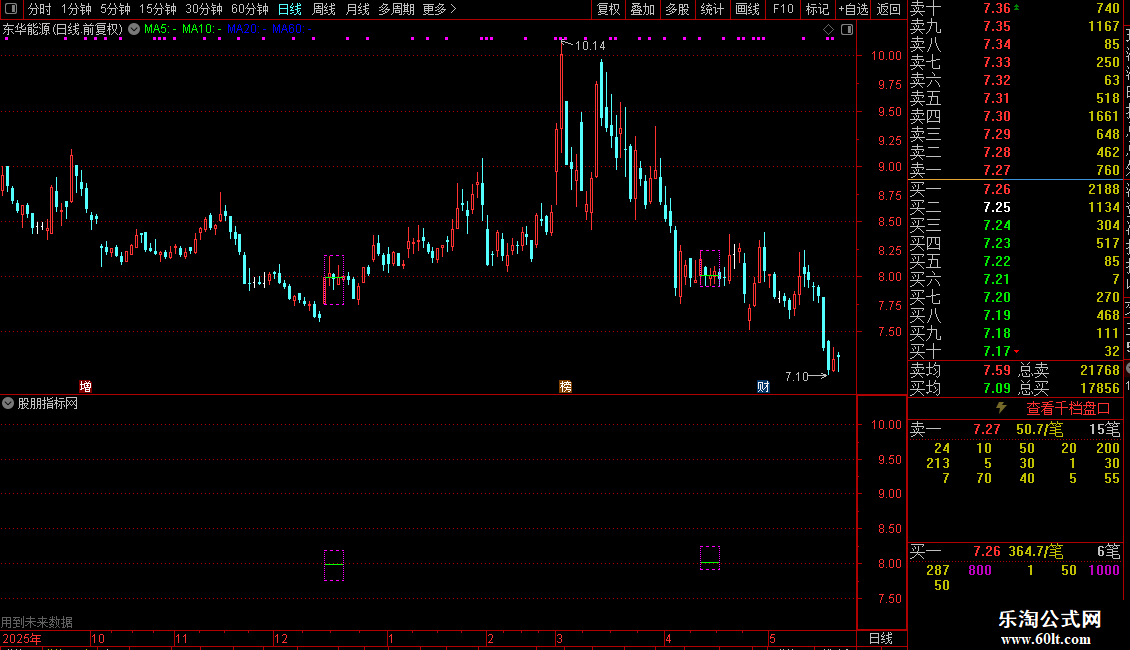Click the diamond marker icon above the chart
The image size is (1130, 650).
pos(829,30)
